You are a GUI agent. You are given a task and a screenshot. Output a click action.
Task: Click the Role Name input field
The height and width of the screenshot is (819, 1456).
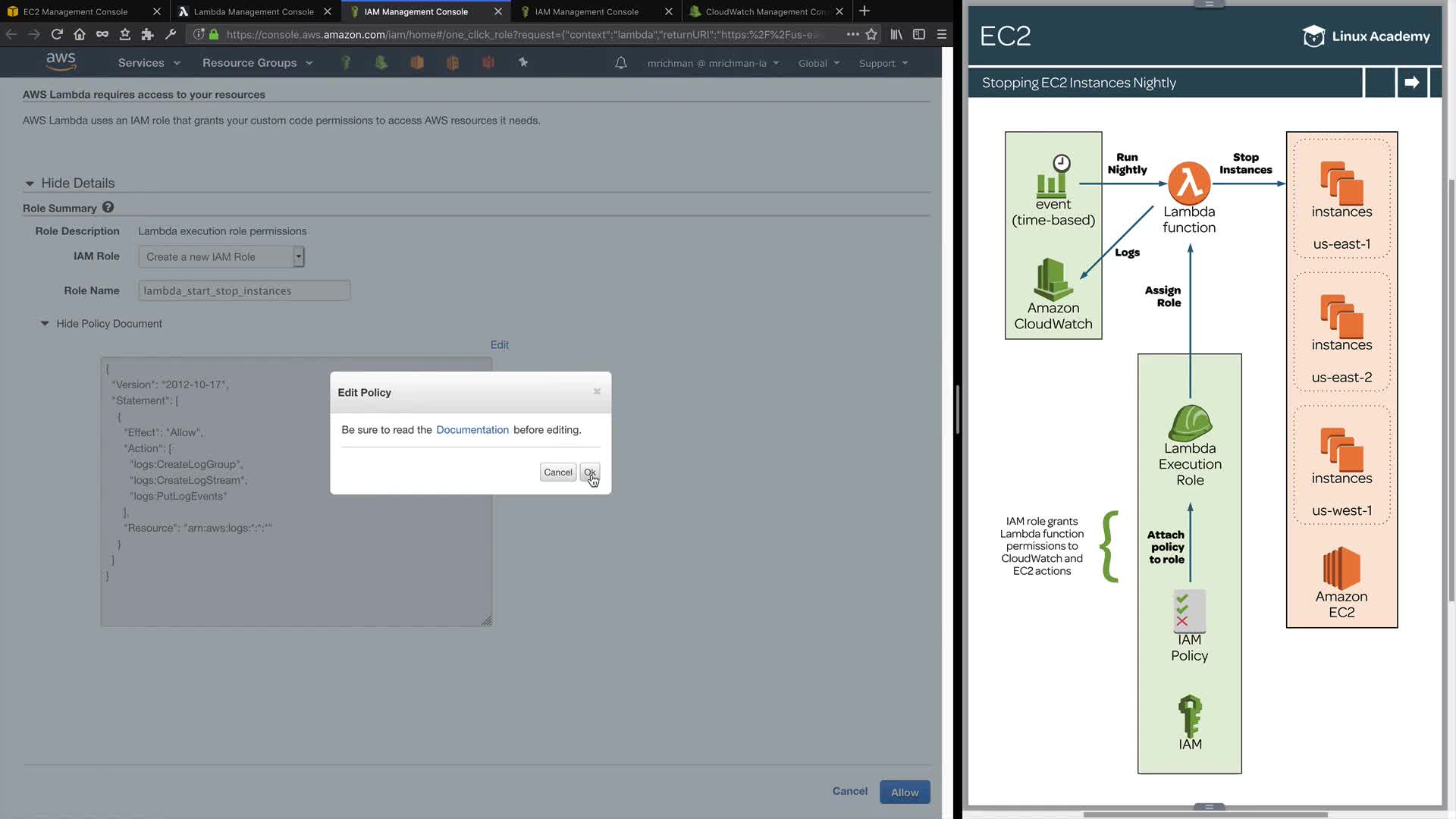pyautogui.click(x=243, y=290)
